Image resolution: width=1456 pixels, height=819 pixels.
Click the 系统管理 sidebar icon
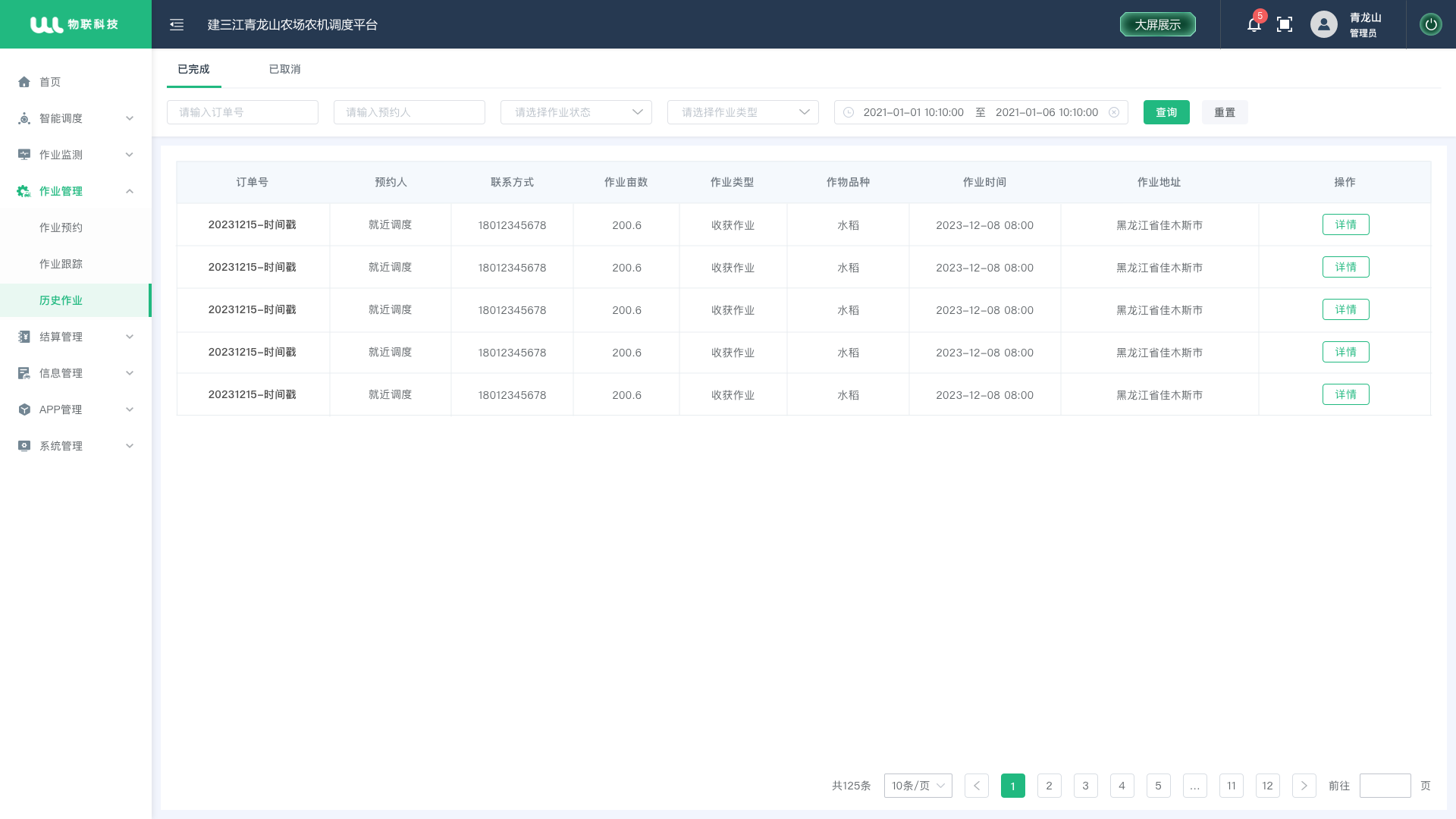[24, 446]
